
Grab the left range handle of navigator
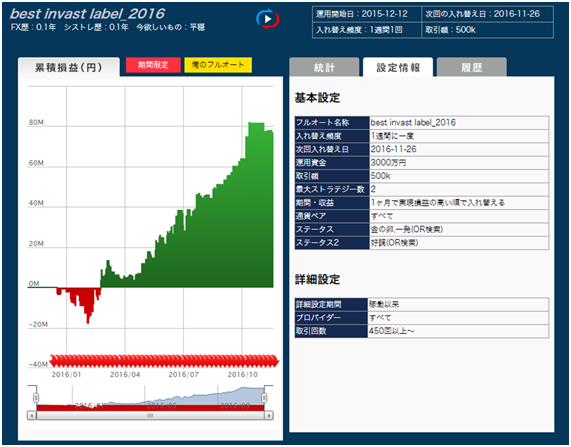[36, 397]
